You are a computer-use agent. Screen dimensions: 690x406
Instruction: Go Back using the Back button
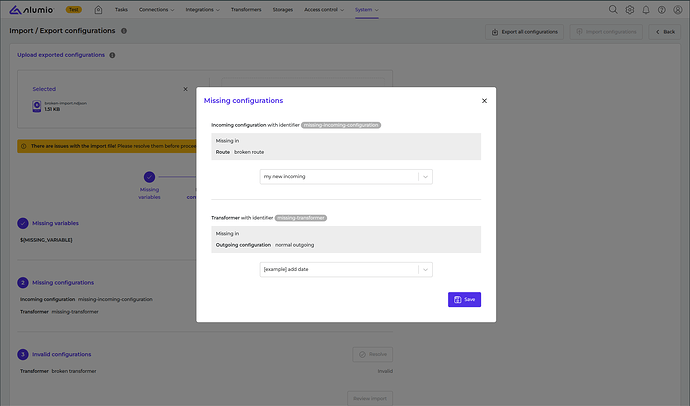tap(664, 32)
